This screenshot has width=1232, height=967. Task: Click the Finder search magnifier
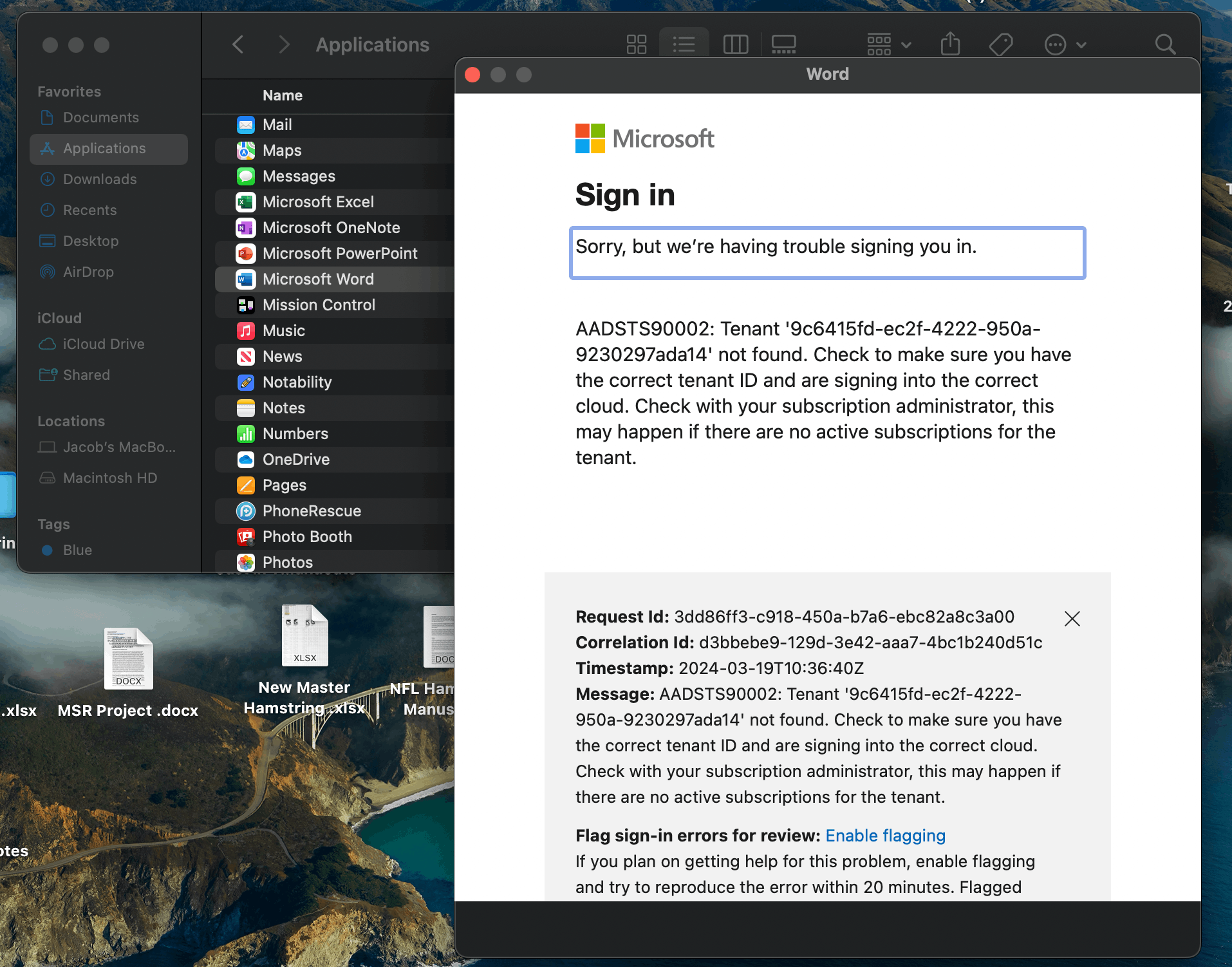(1165, 44)
